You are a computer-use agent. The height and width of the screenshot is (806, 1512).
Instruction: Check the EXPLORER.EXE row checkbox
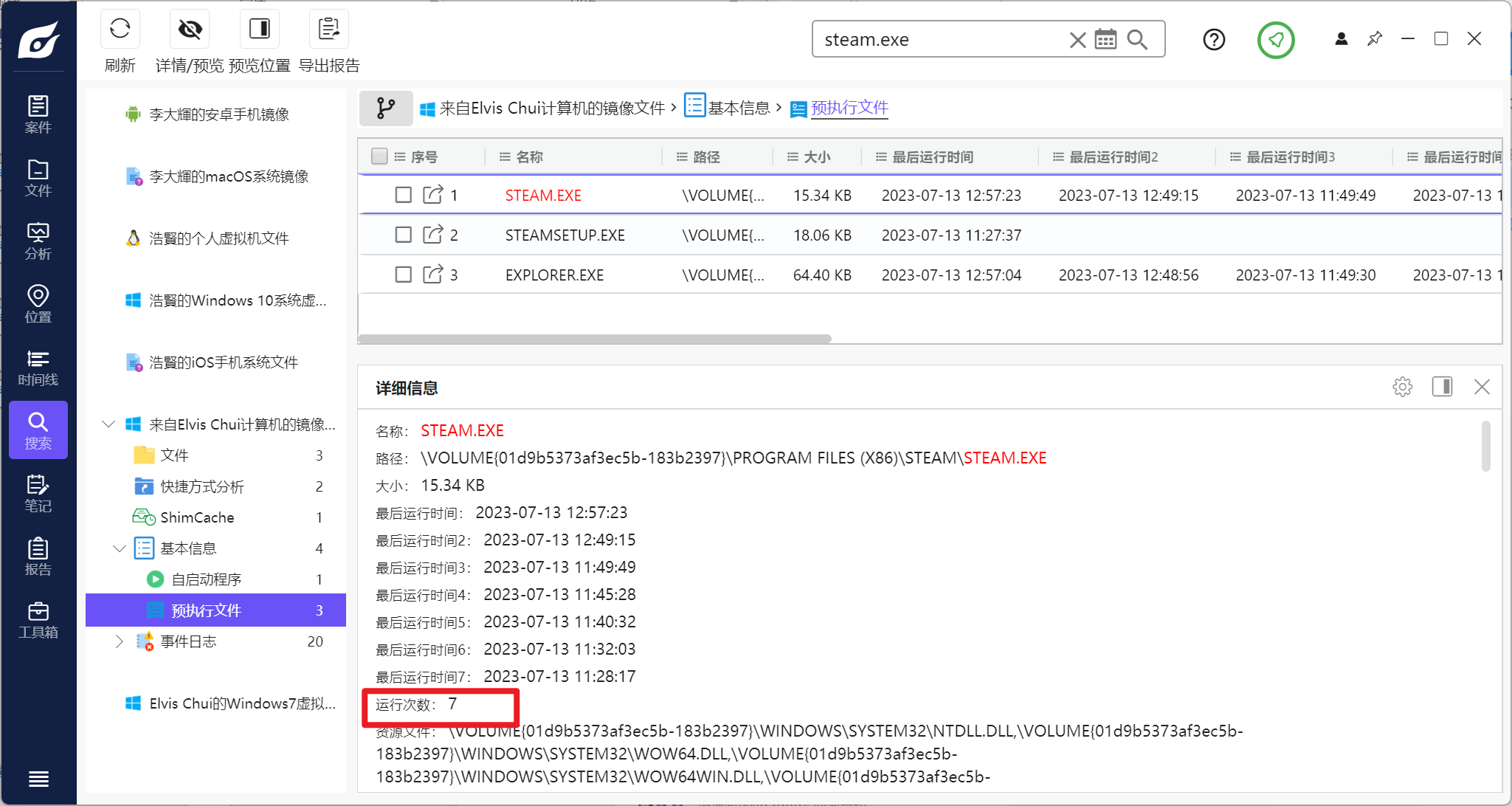(x=403, y=275)
